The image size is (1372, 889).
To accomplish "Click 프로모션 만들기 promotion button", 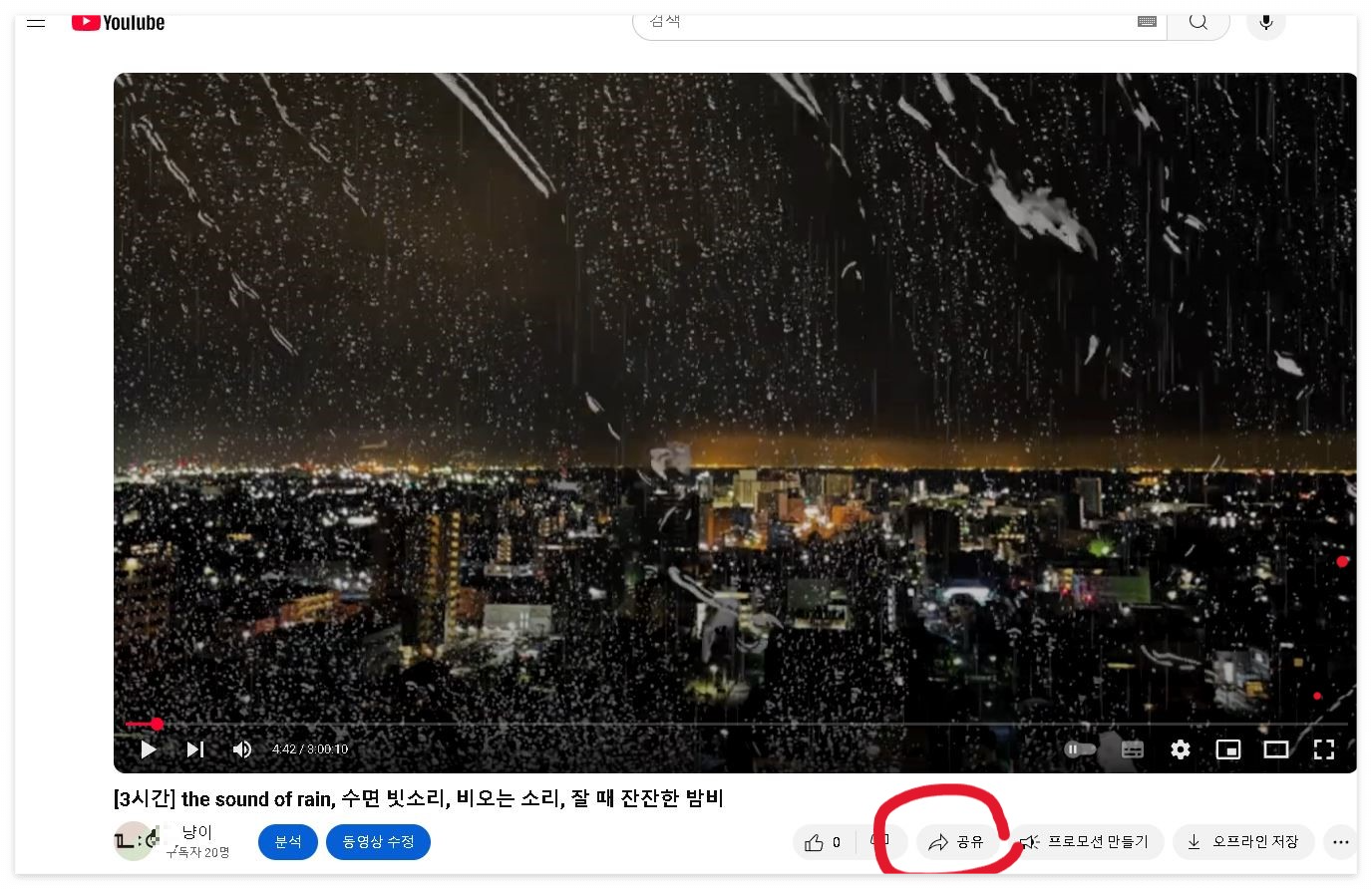I will pyautogui.click(x=1085, y=842).
